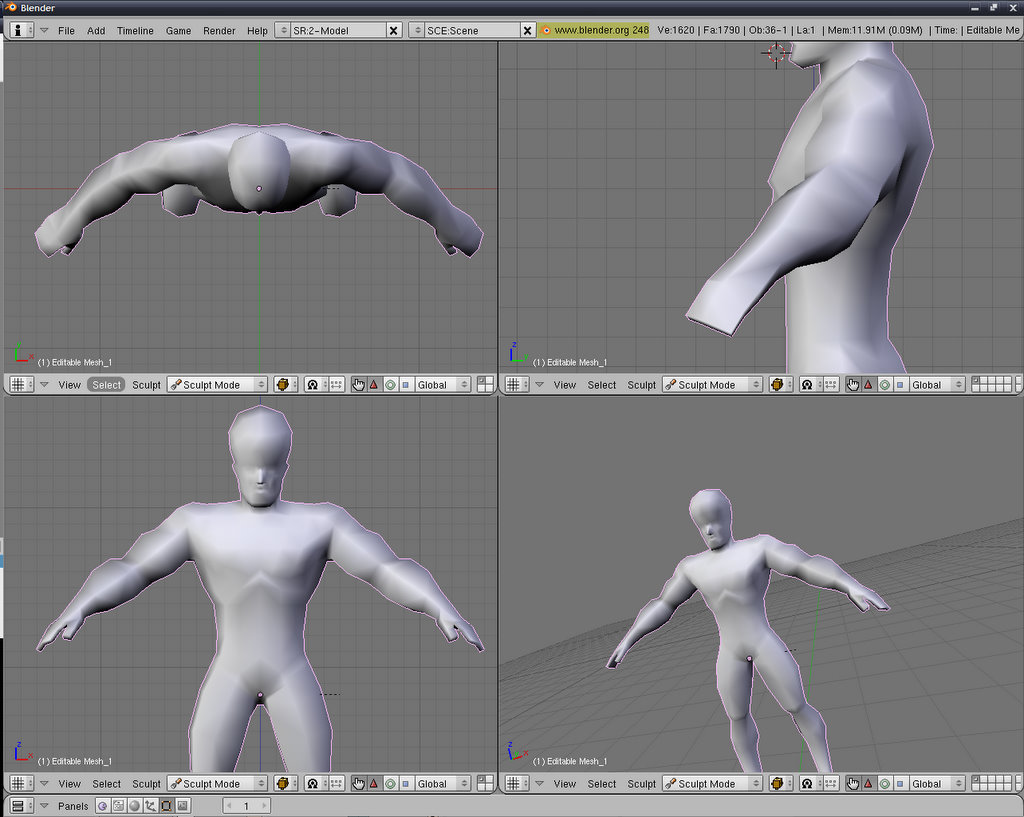1024x817 pixels.
Task: Open the Timeline menu in top bar
Action: click(x=135, y=30)
